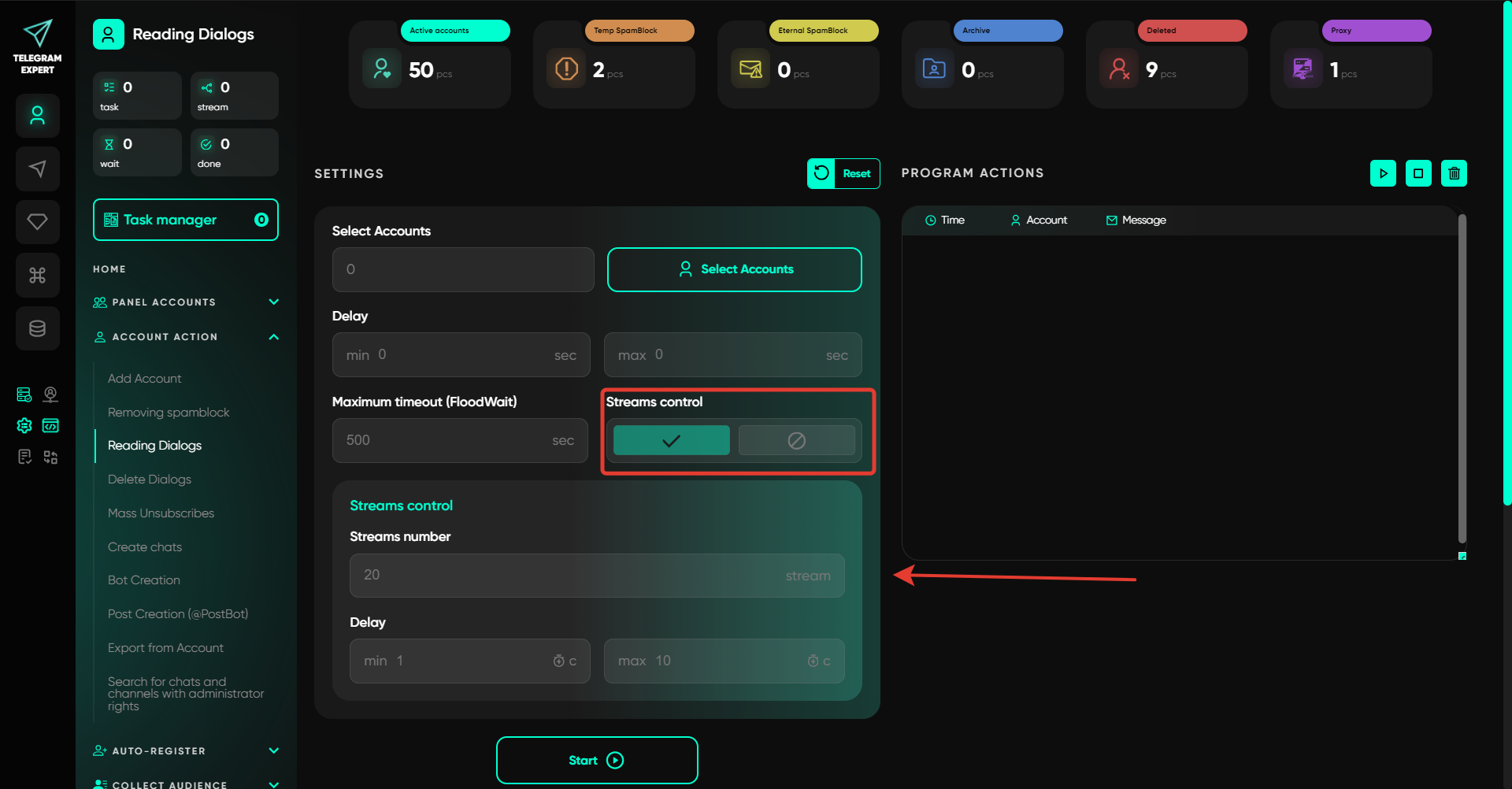Click the Program Actions log scrollbar

tap(1462, 378)
